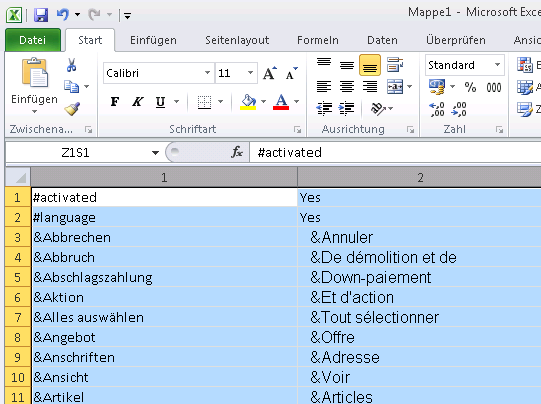Click the select all corner button
This screenshot has width=541, height=404.
click(x=18, y=177)
